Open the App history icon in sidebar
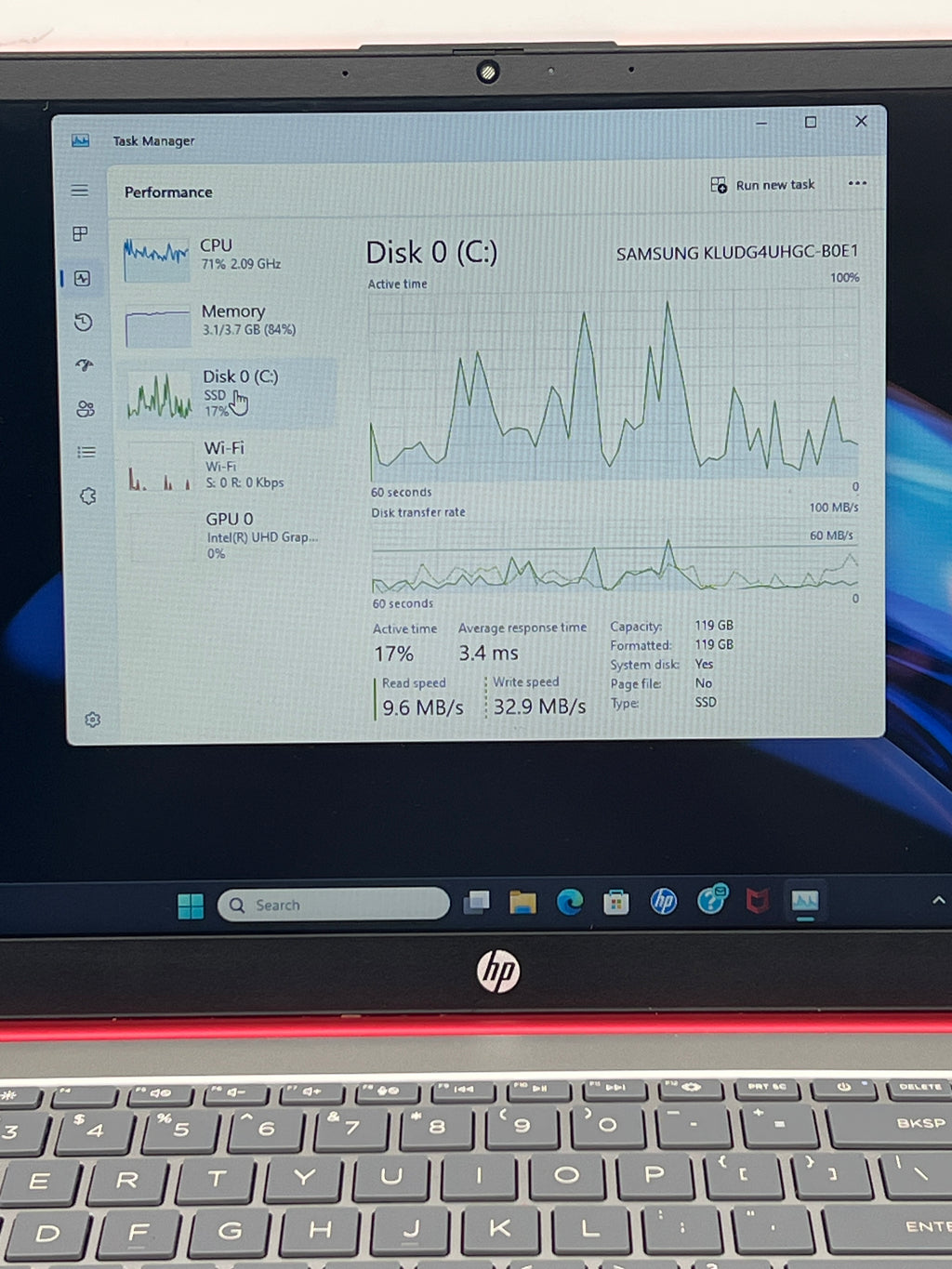 84,322
